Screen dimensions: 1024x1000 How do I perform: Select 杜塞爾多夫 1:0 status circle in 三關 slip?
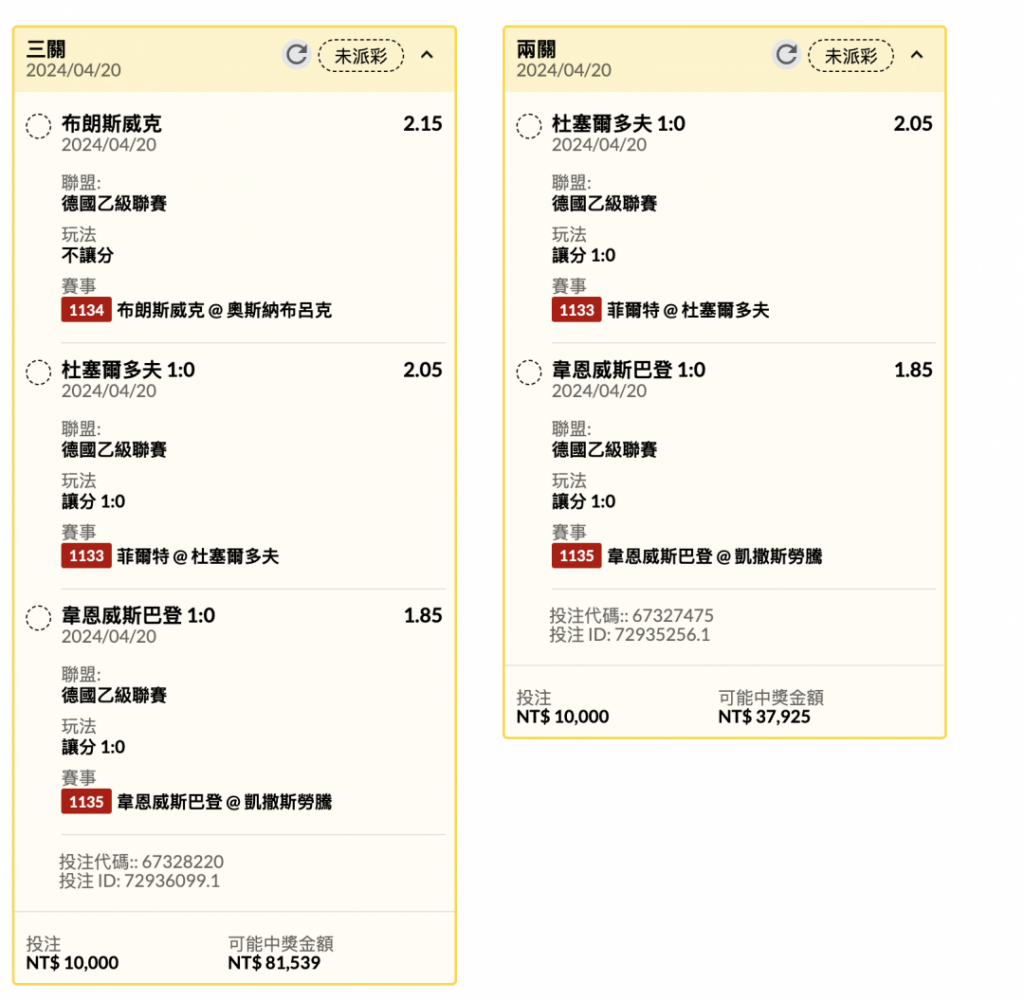pos(39,372)
